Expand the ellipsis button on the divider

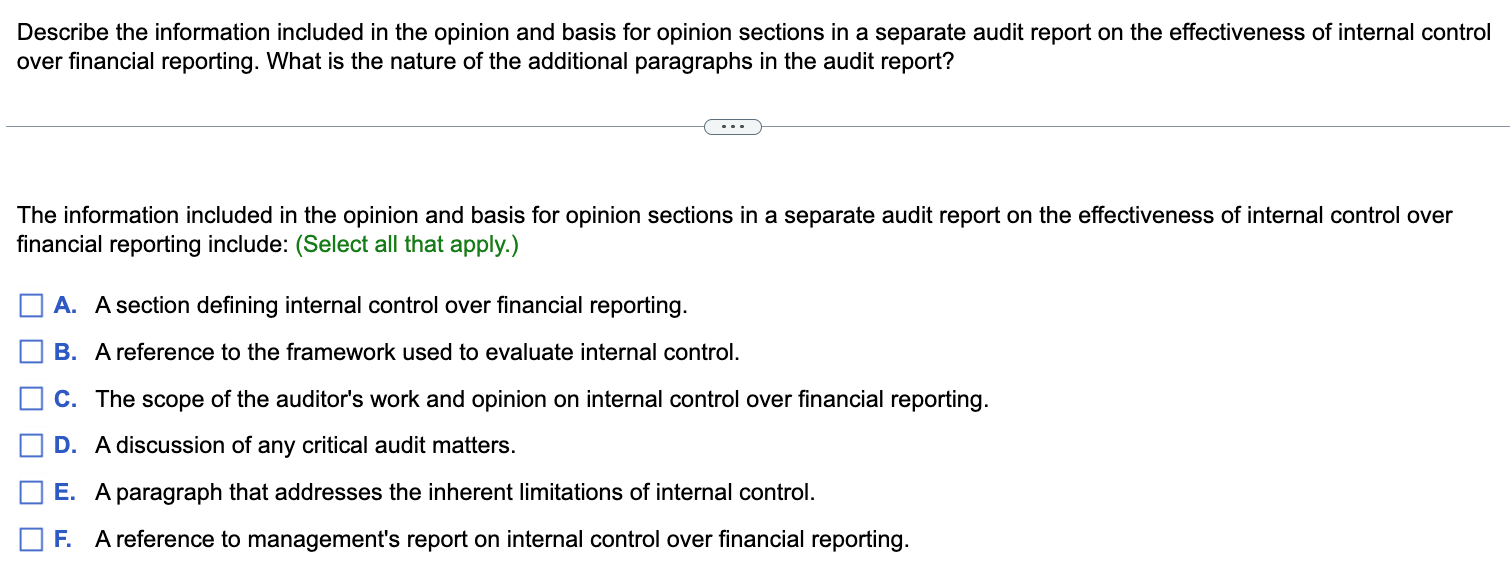click(733, 127)
